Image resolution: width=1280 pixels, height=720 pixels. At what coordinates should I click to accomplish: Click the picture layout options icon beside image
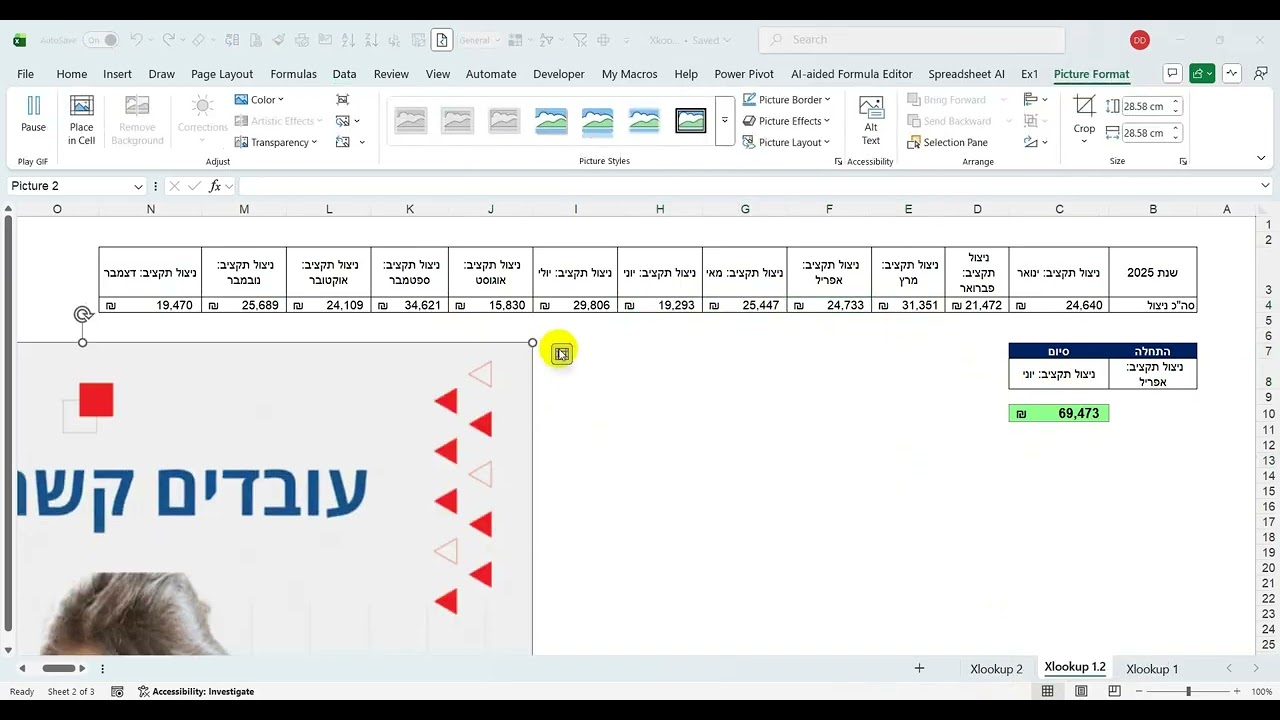pos(562,353)
